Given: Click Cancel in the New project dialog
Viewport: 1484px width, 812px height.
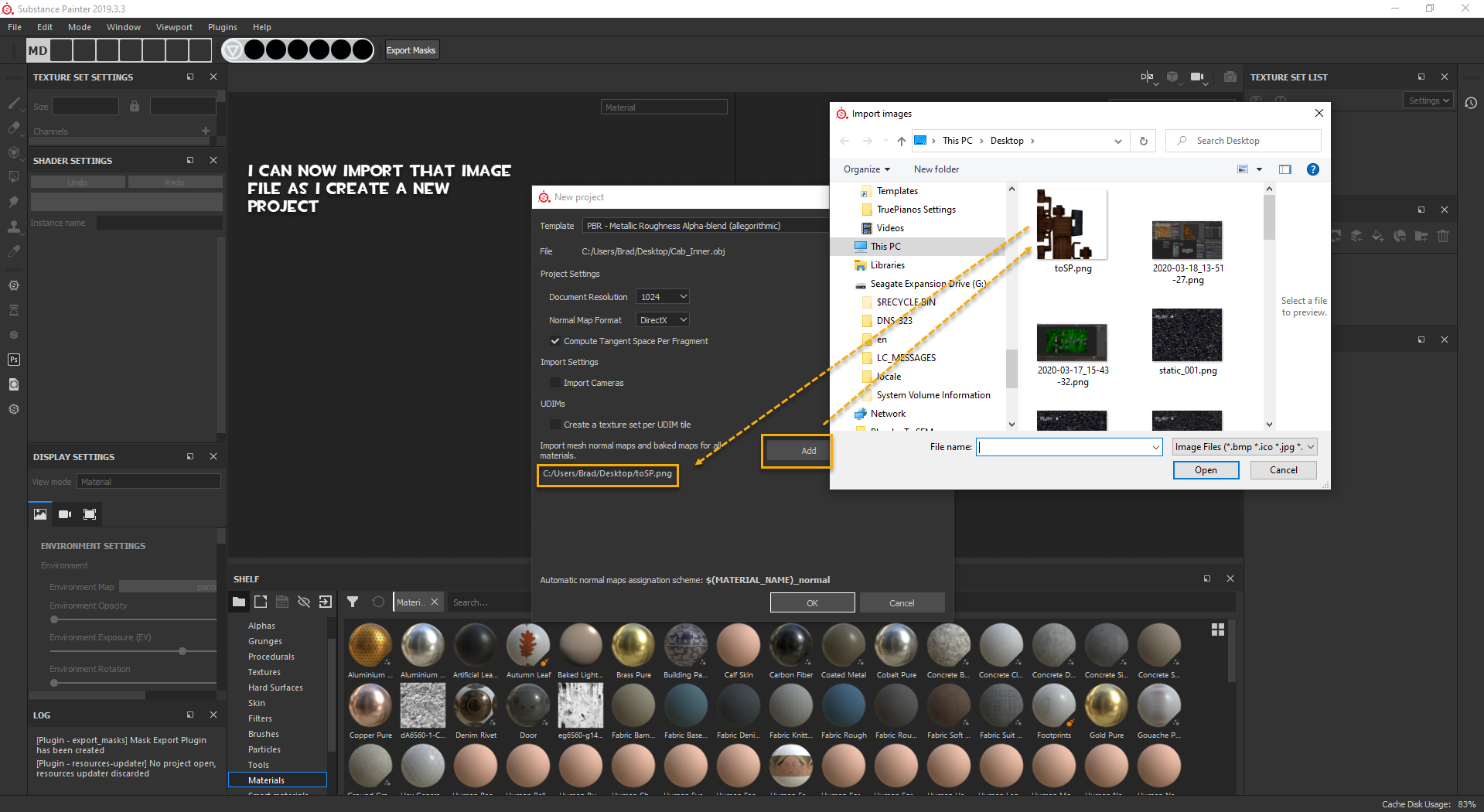Looking at the screenshot, I should tap(902, 602).
